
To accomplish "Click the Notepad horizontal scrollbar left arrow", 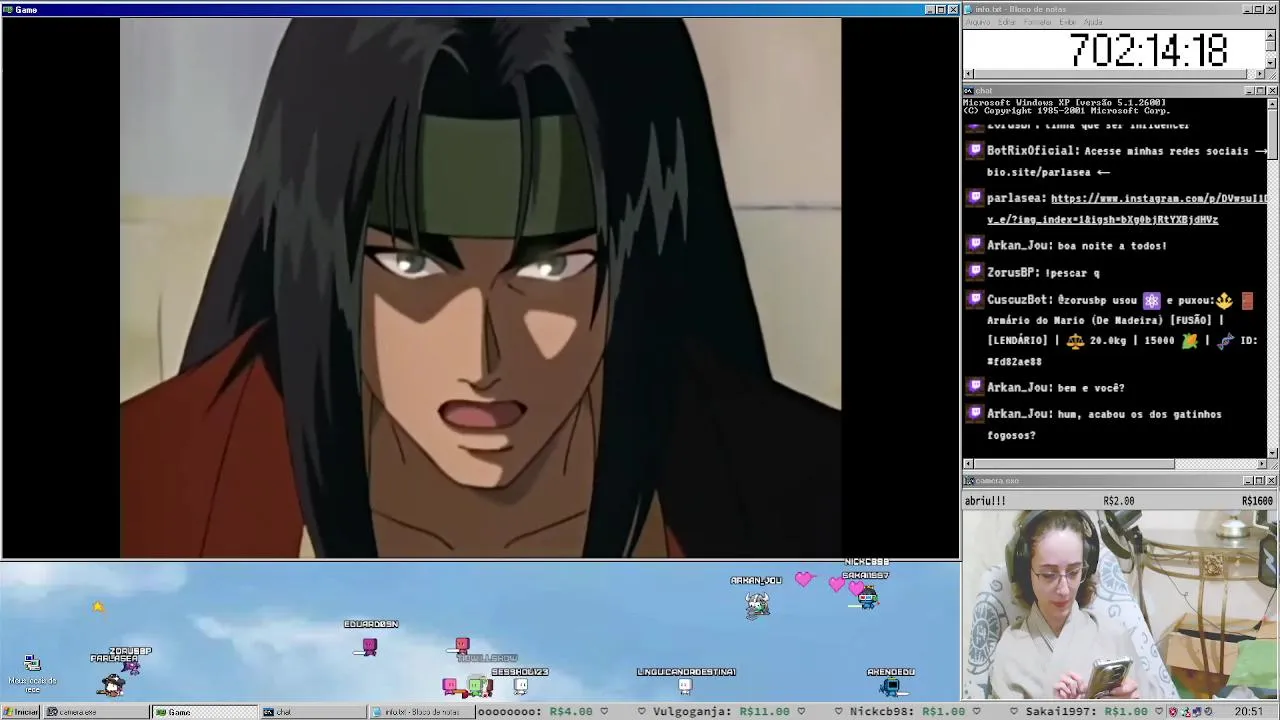I will coord(968,74).
